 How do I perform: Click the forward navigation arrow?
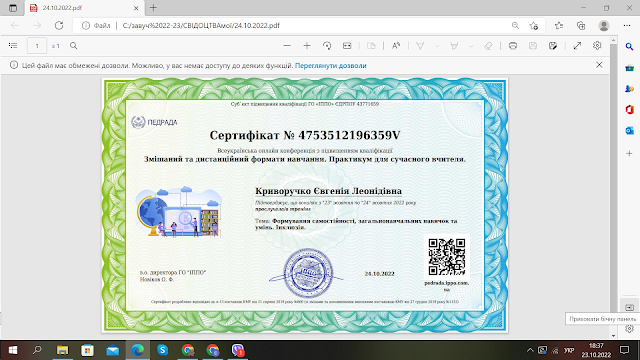pos(37,25)
